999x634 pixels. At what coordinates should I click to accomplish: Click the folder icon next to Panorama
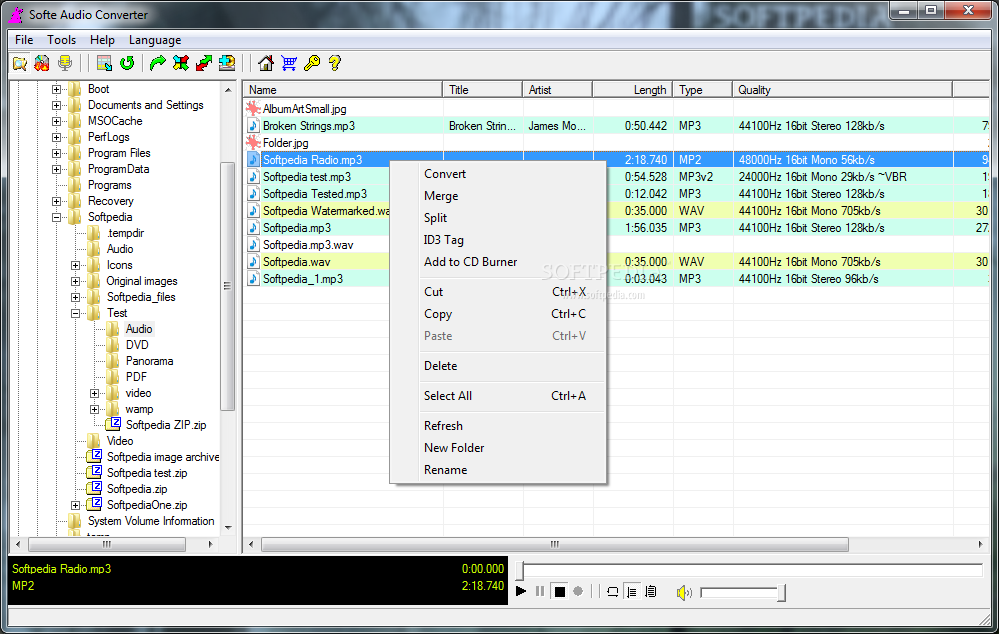(x=113, y=361)
